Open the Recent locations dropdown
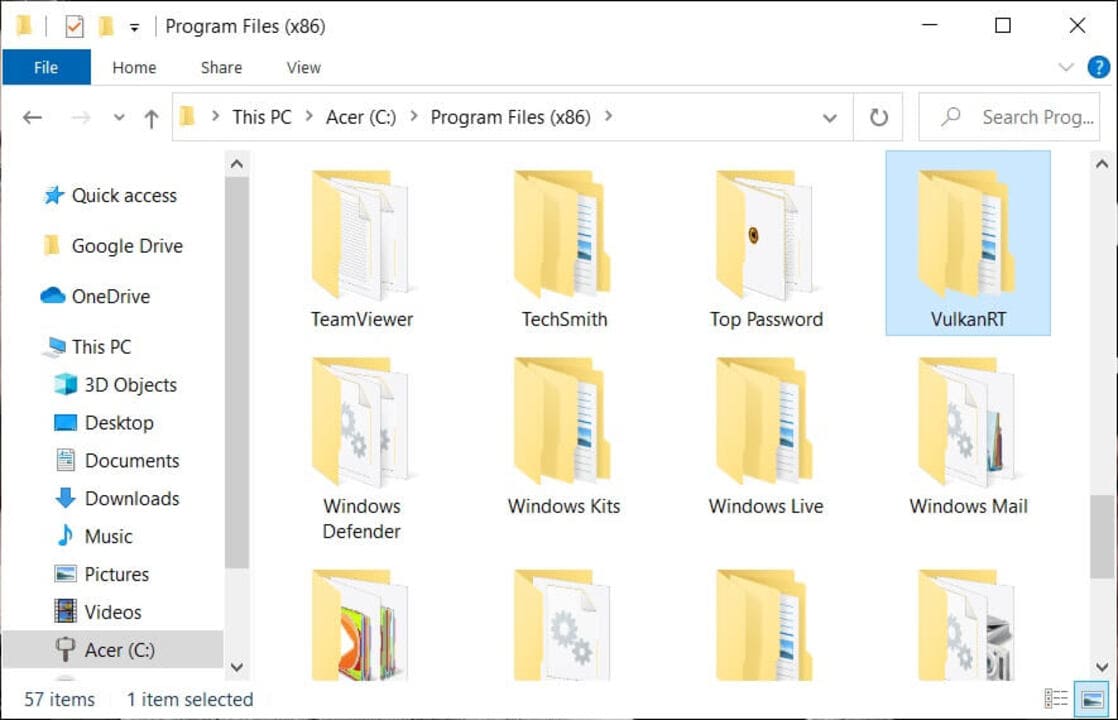This screenshot has height=720, width=1118. click(119, 118)
